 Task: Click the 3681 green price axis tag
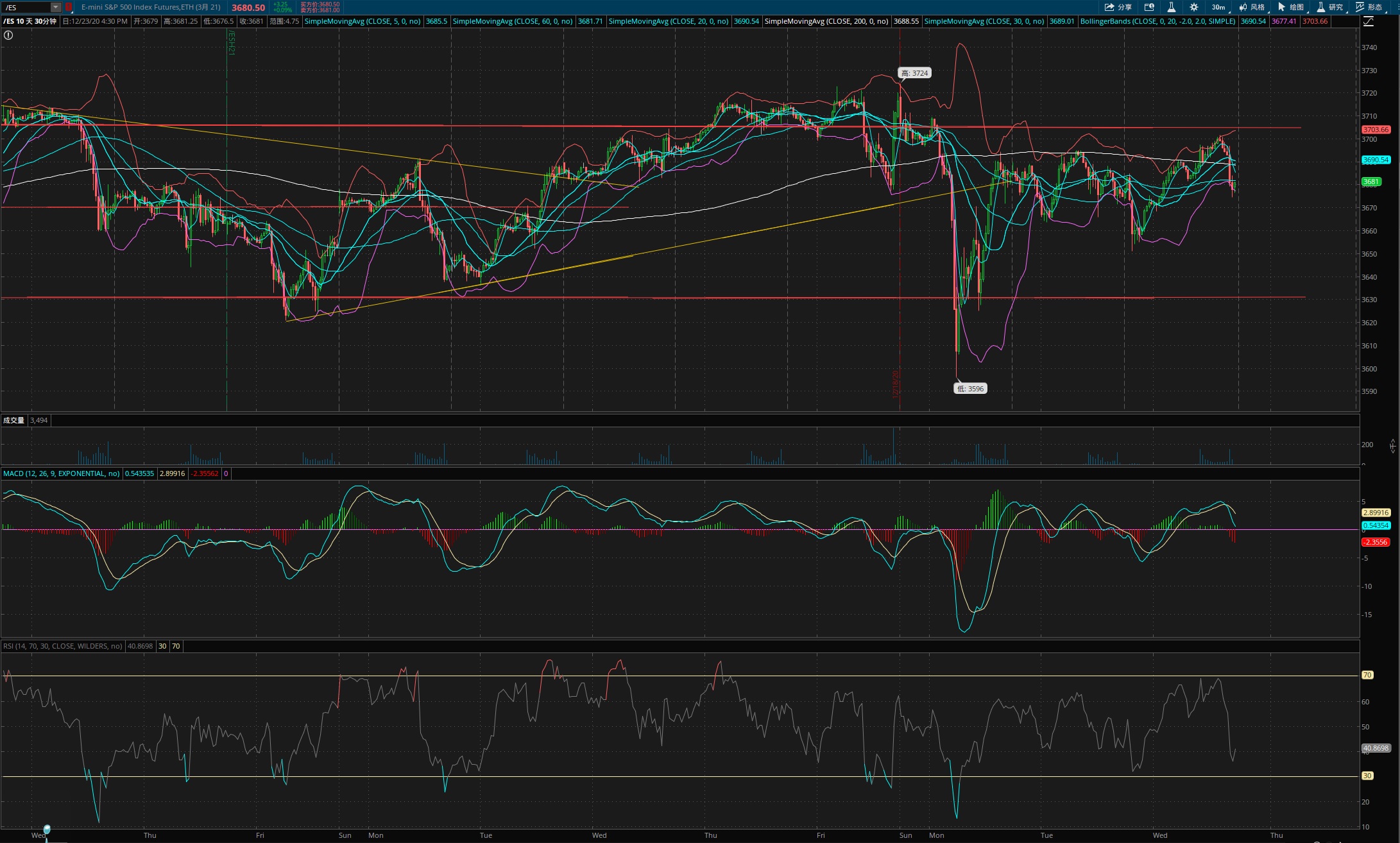click(x=1370, y=182)
